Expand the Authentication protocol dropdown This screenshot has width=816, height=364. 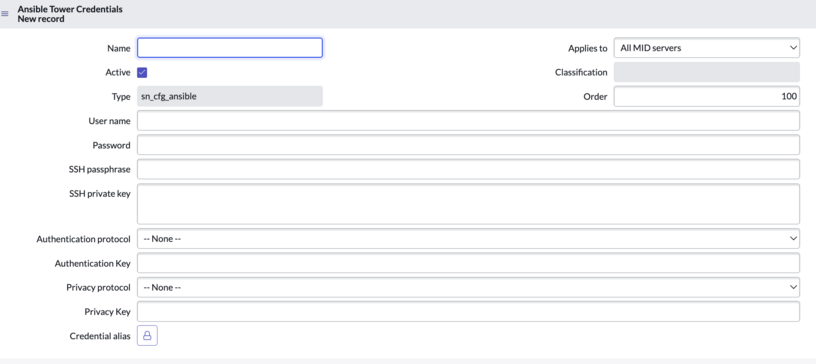[468, 239]
